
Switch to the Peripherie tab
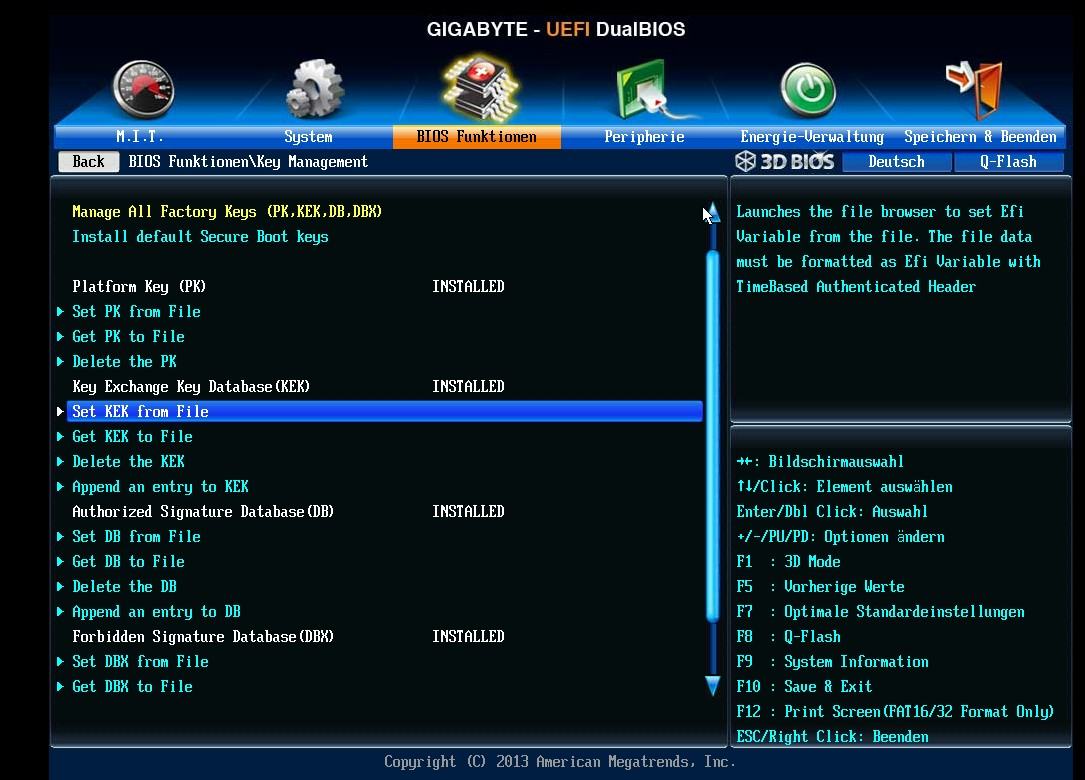pyautogui.click(x=644, y=136)
